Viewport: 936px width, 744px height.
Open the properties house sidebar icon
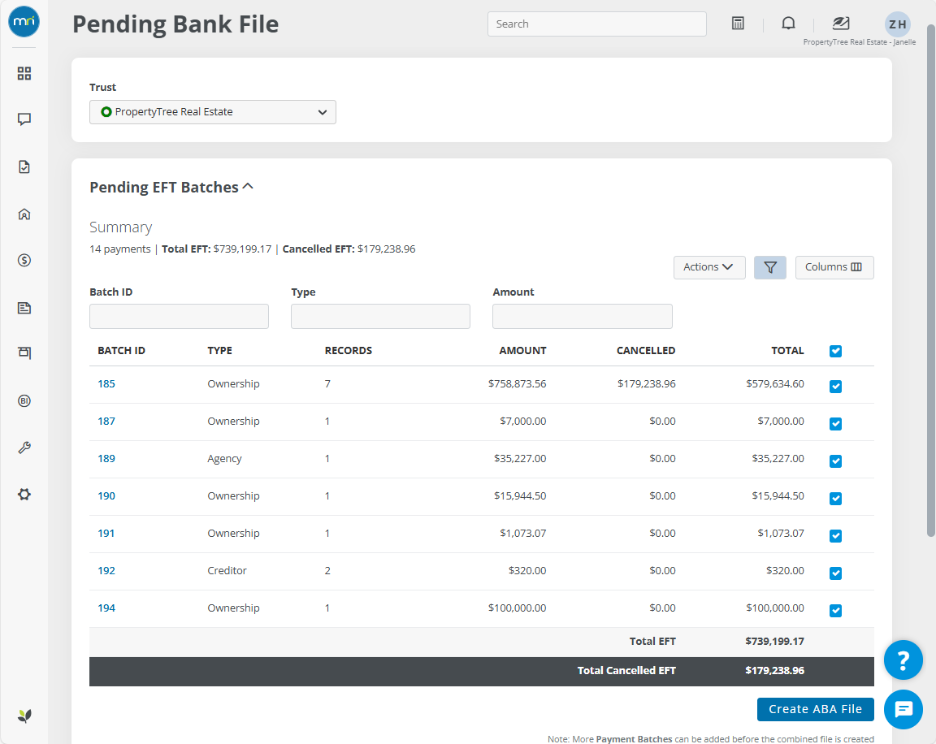(x=24, y=214)
